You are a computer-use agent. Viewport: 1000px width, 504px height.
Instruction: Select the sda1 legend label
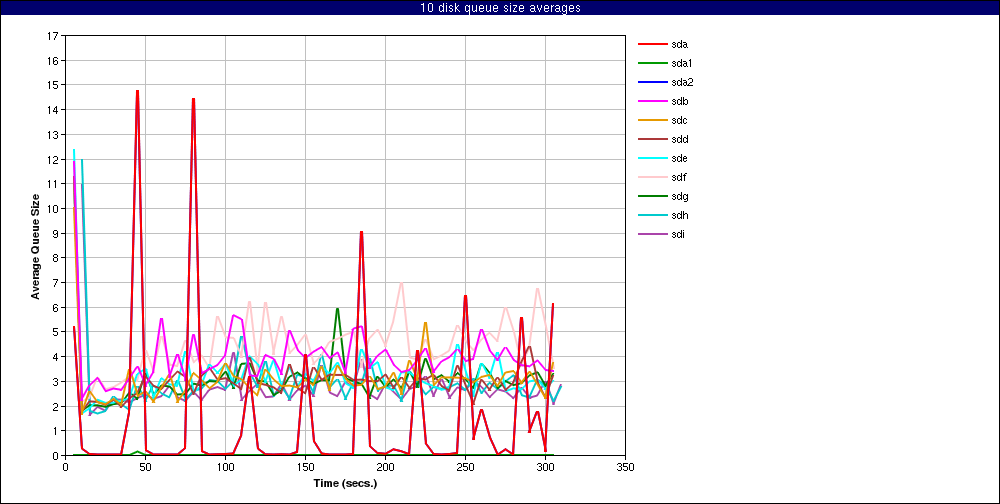[682, 63]
